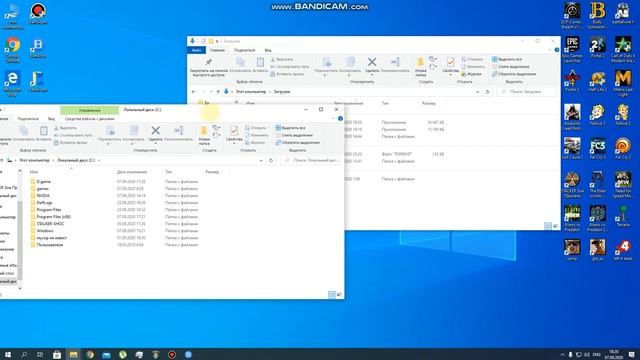Select Epic Games Launcher desktop icon

pos(572,49)
